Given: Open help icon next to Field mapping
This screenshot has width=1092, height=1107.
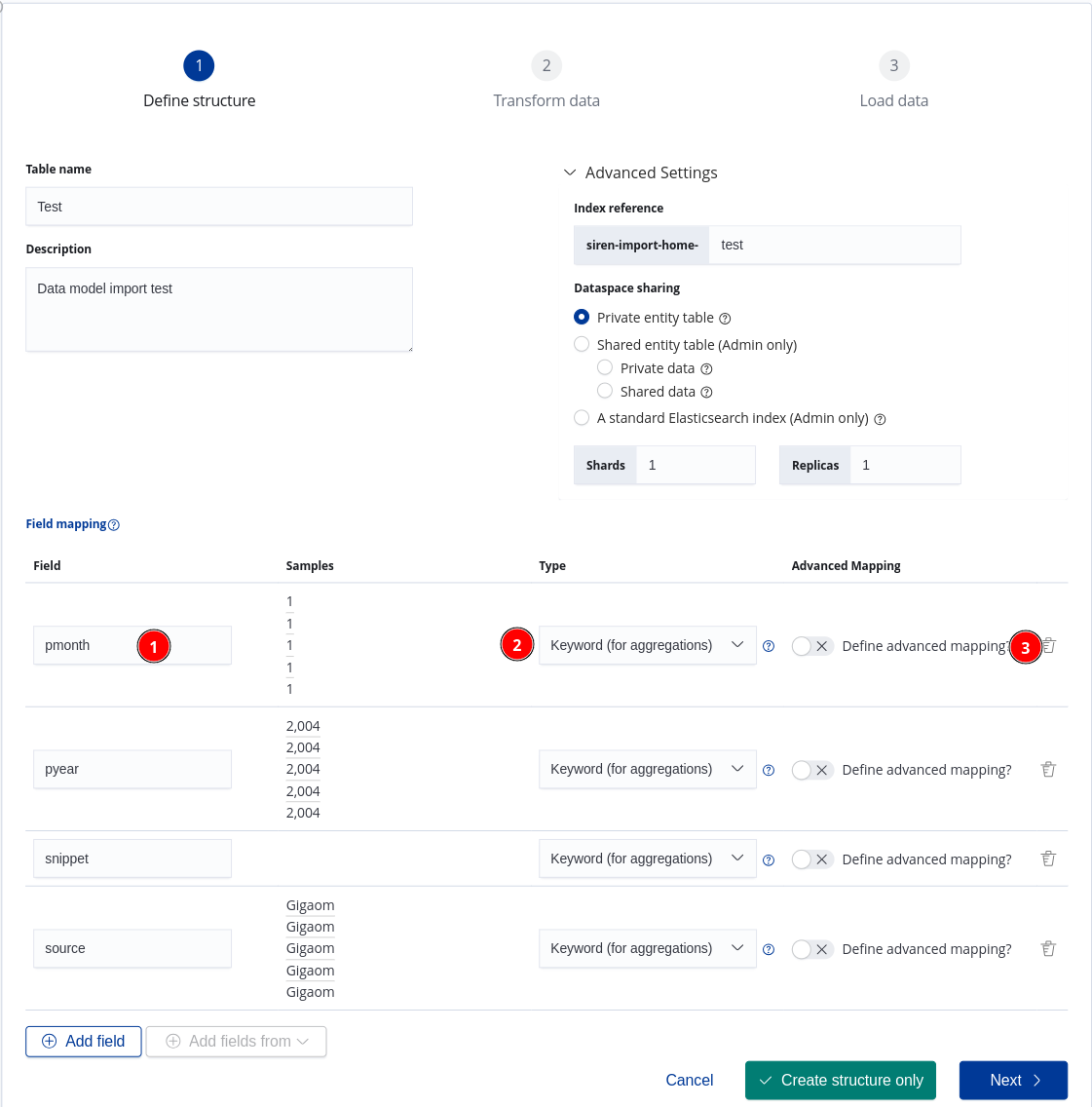Looking at the screenshot, I should click(114, 525).
